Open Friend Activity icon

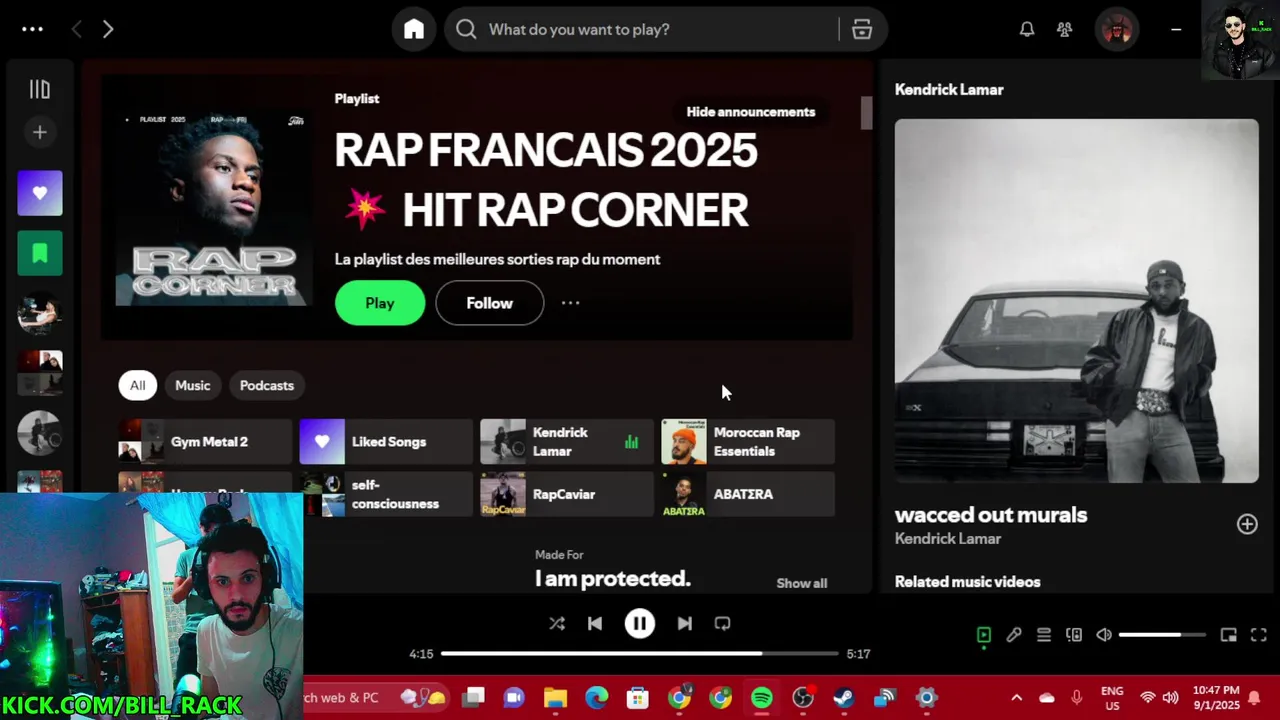tap(1065, 29)
